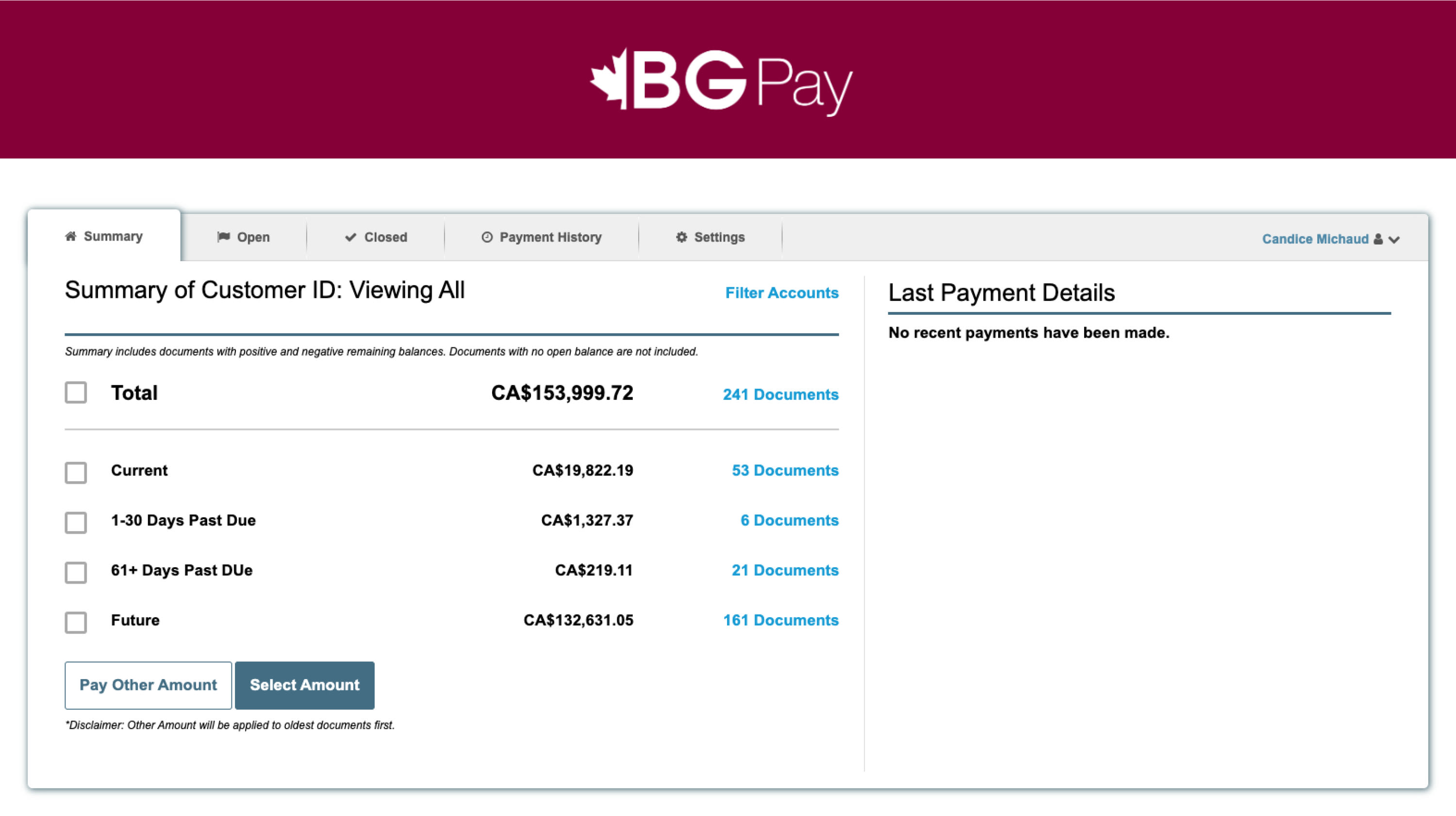Toggle the Future balance checkbox

tap(76, 622)
